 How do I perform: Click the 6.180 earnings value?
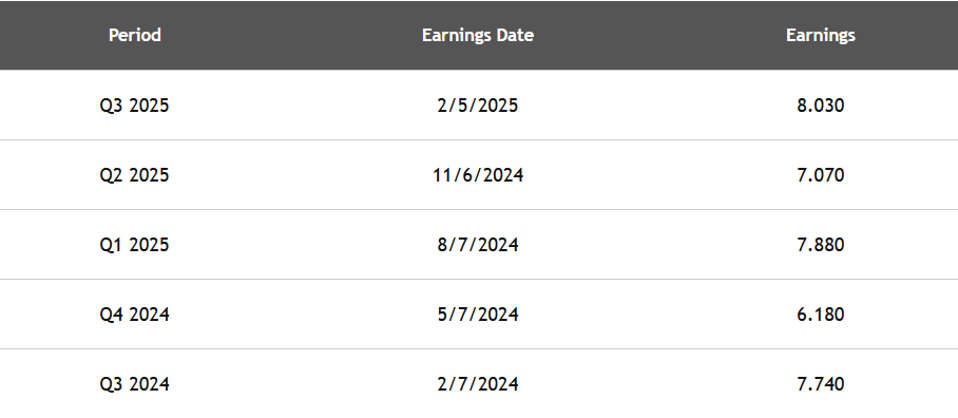[x=821, y=315]
